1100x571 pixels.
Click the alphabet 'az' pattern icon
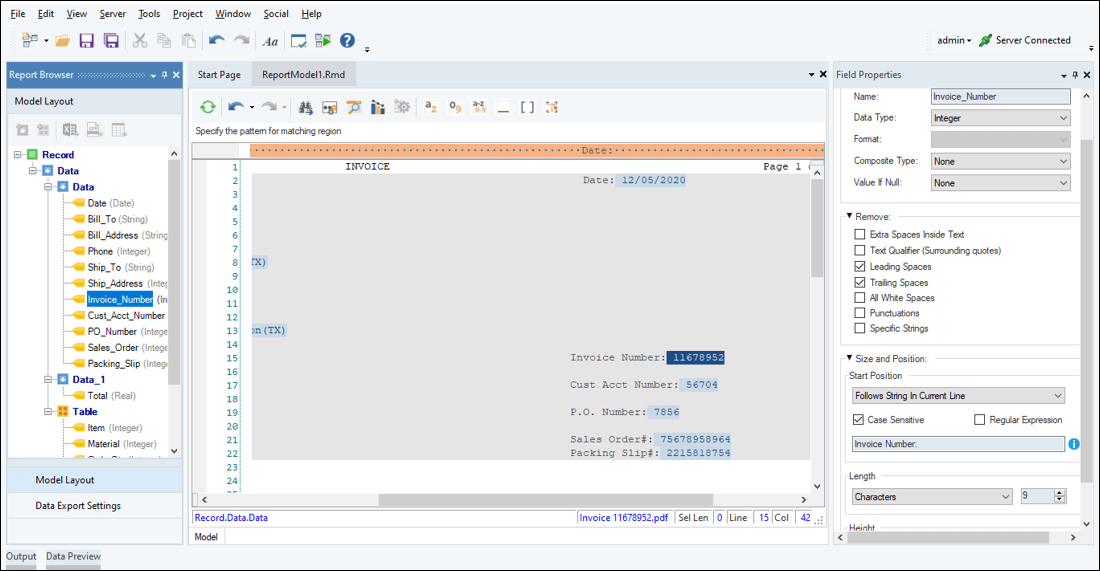coord(431,107)
